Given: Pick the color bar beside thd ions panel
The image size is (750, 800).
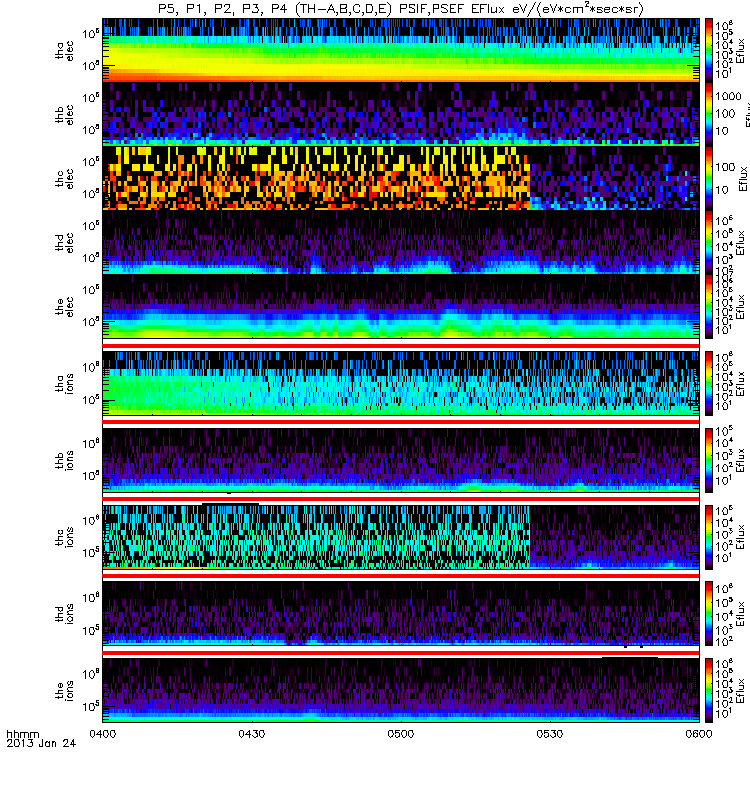Looking at the screenshot, I should coord(709,613).
